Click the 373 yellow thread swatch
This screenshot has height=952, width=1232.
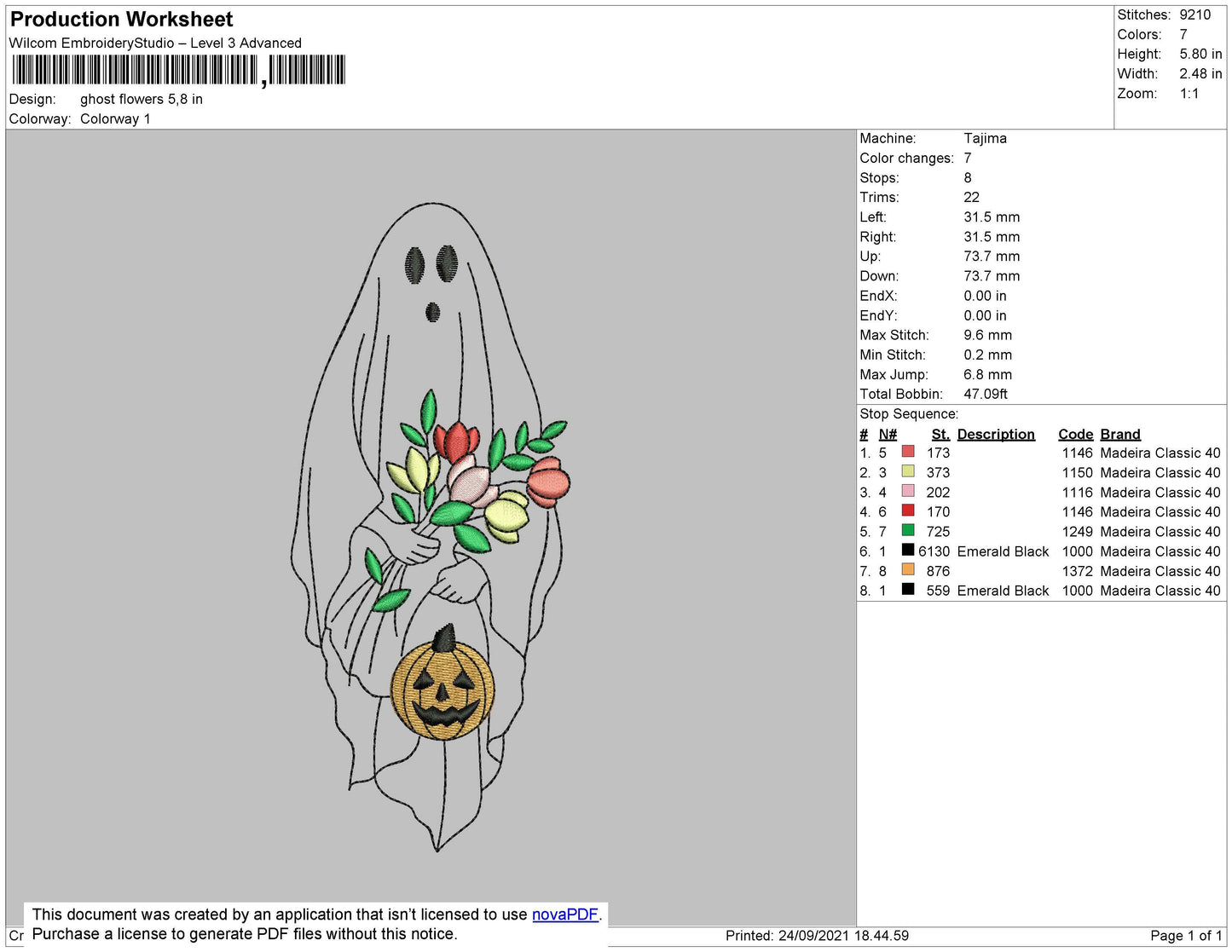(908, 471)
